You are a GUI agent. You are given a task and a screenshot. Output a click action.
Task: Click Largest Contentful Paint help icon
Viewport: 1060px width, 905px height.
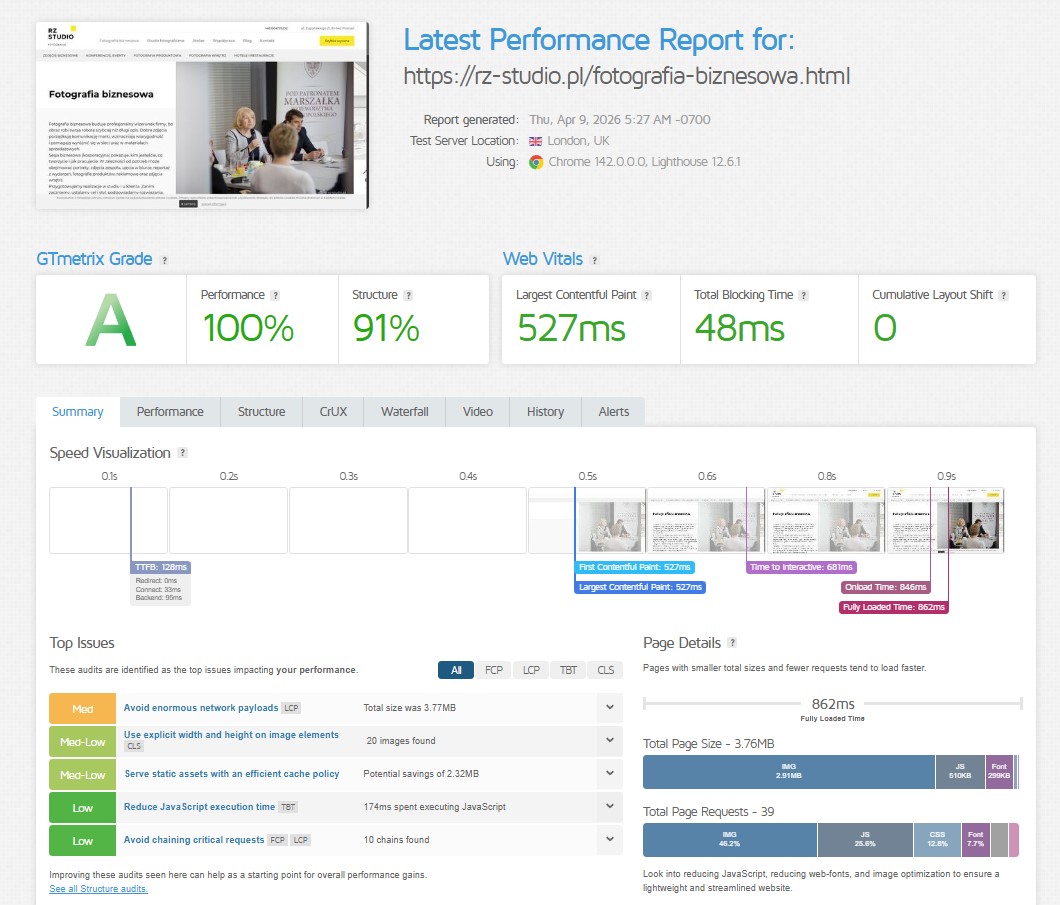(x=646, y=296)
